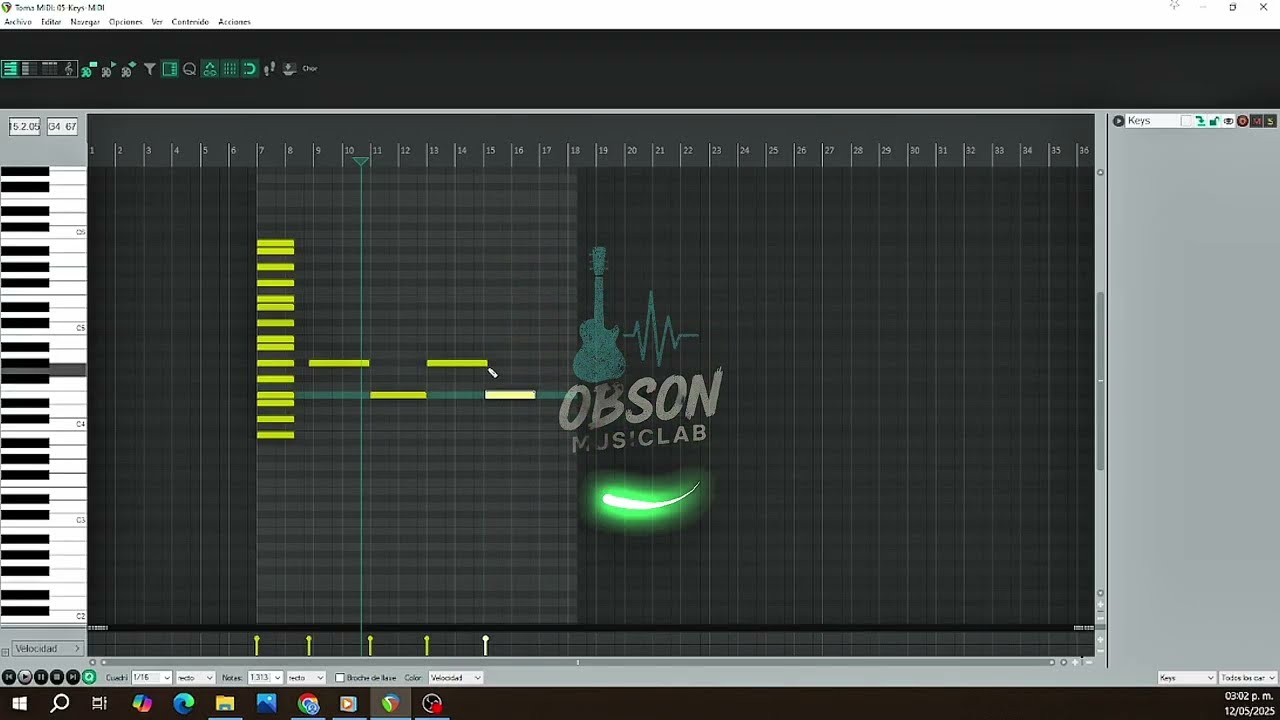Pause playback in MIDI editor
Viewport: 1280px width, 720px height.
(x=41, y=677)
